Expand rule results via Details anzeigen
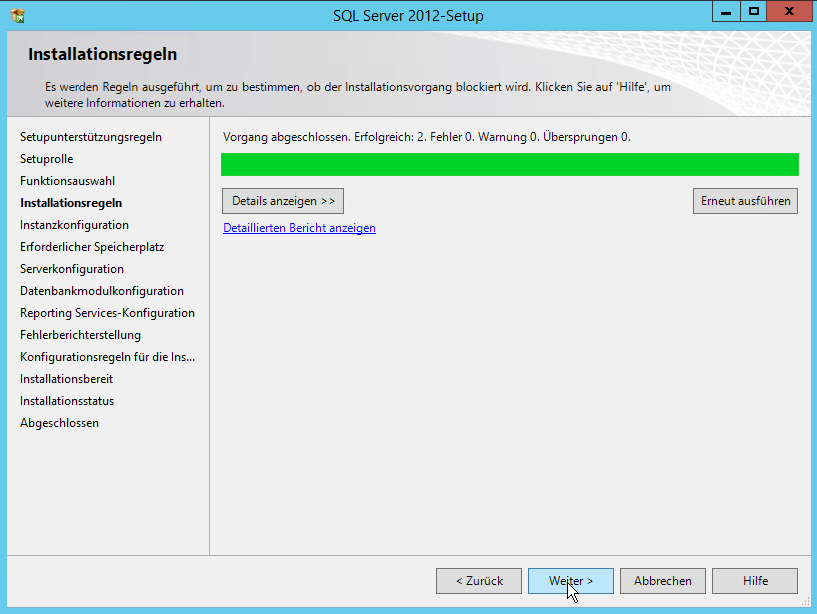This screenshot has height=614, width=817. (x=283, y=201)
